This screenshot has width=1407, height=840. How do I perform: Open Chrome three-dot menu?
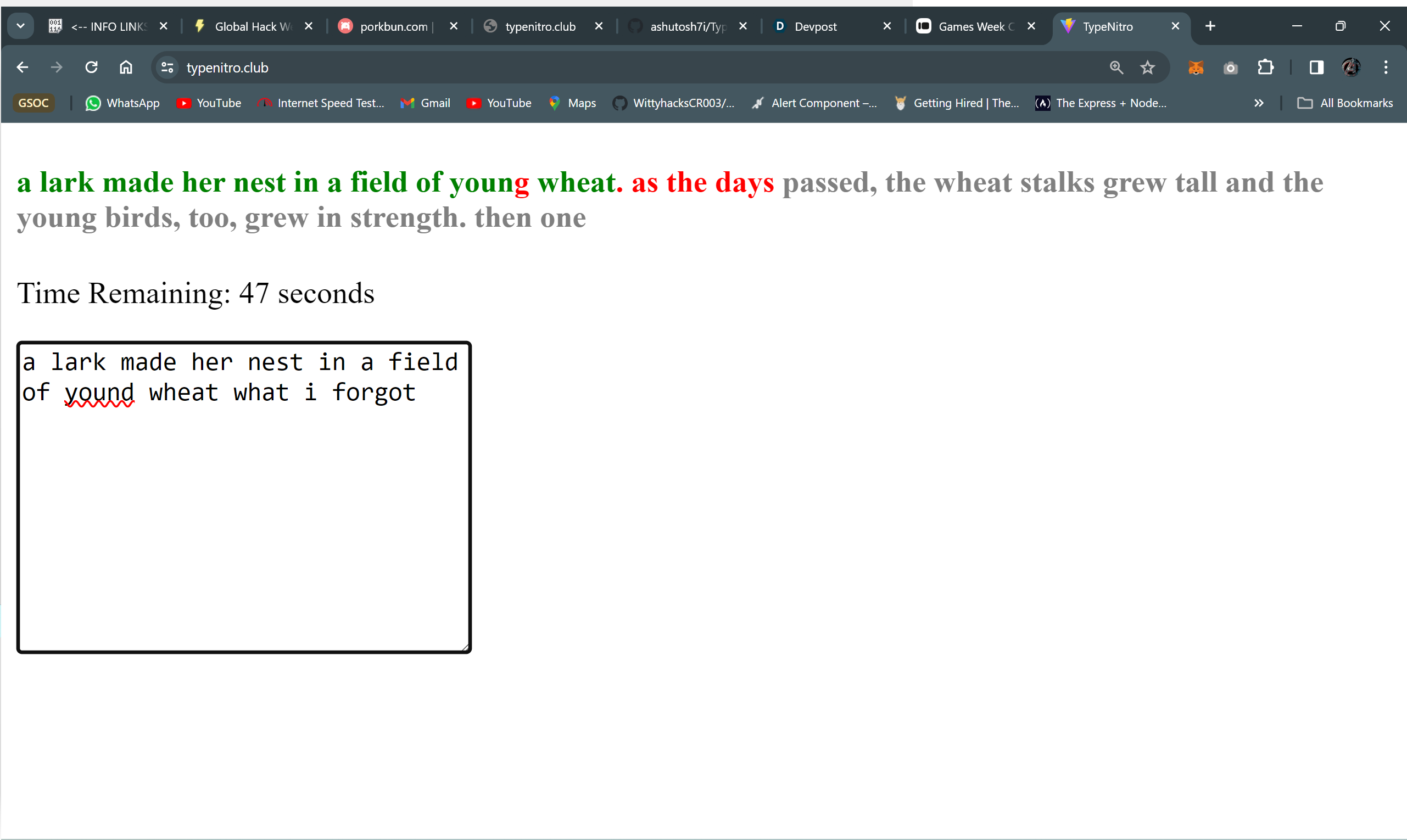tap(1386, 68)
